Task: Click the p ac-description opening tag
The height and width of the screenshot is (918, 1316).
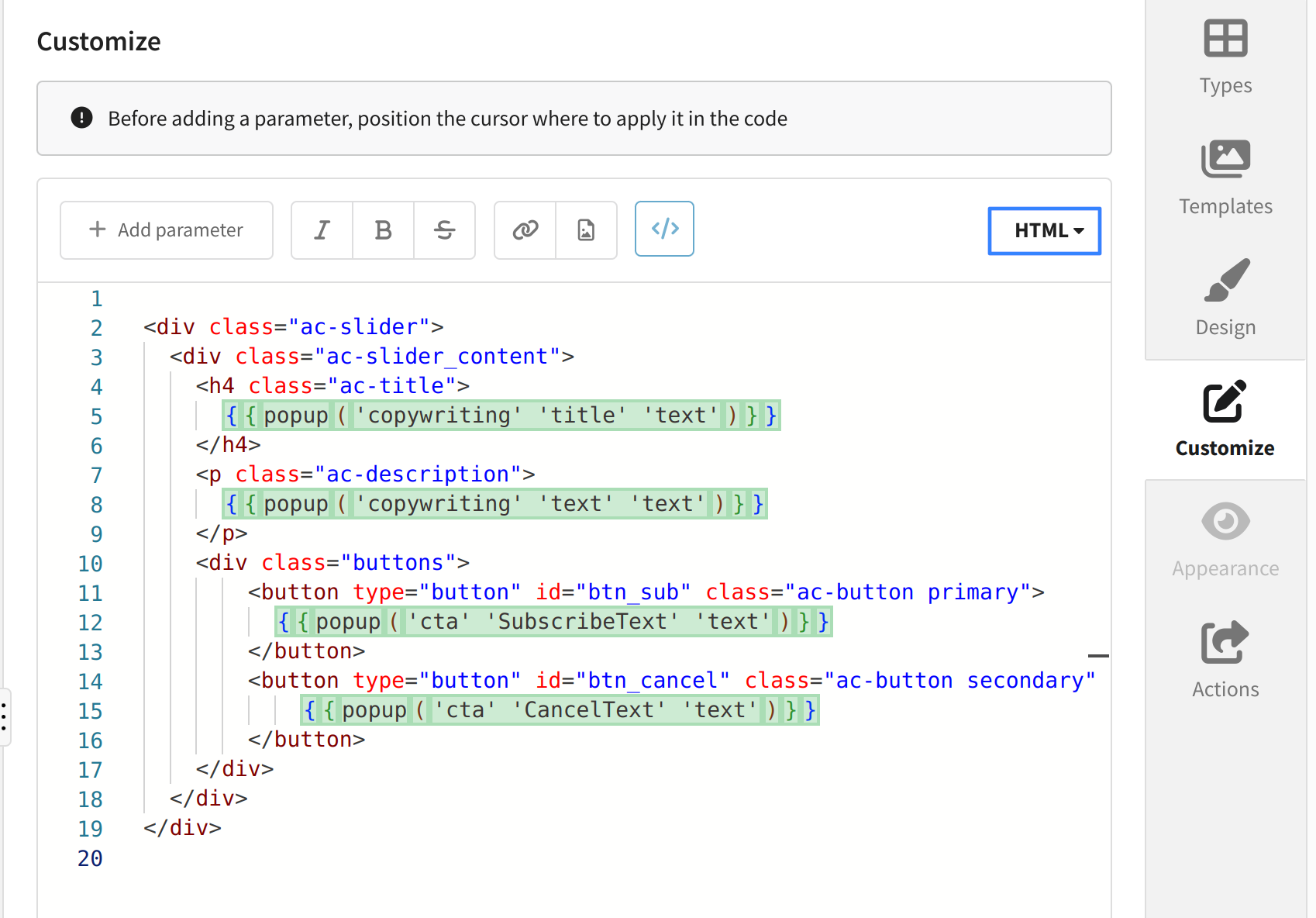Action: [366, 475]
